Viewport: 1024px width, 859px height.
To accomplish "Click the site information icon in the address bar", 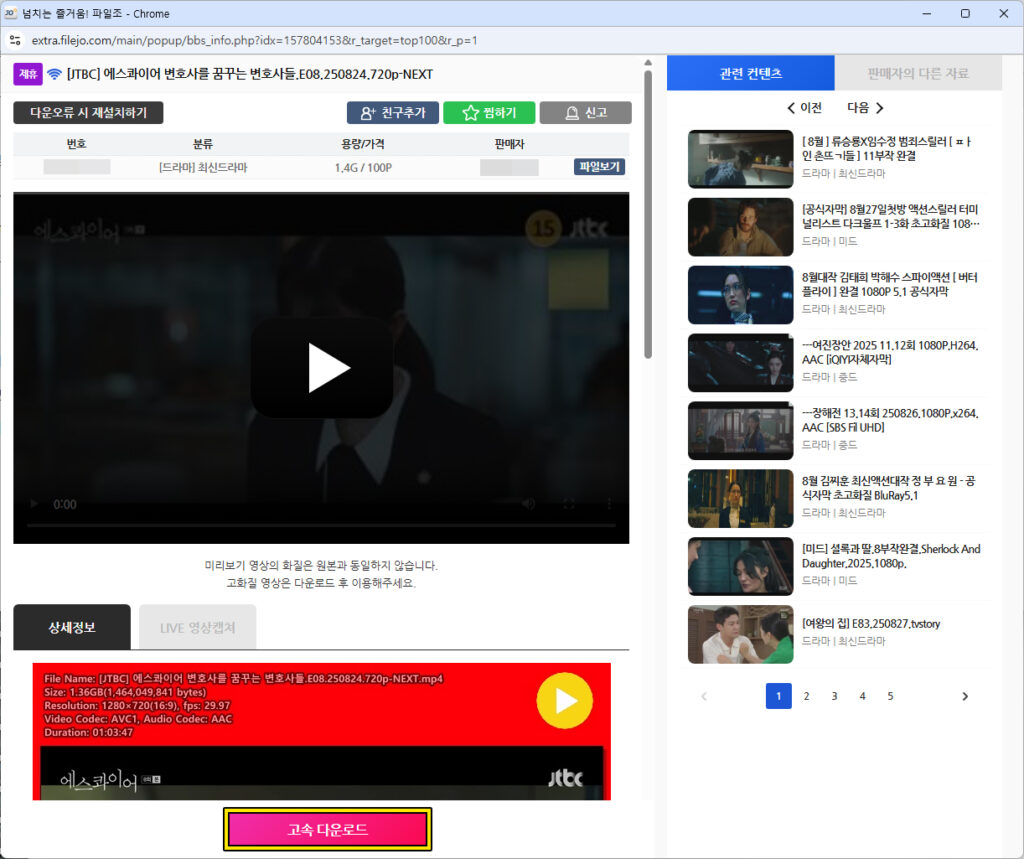I will (x=15, y=41).
